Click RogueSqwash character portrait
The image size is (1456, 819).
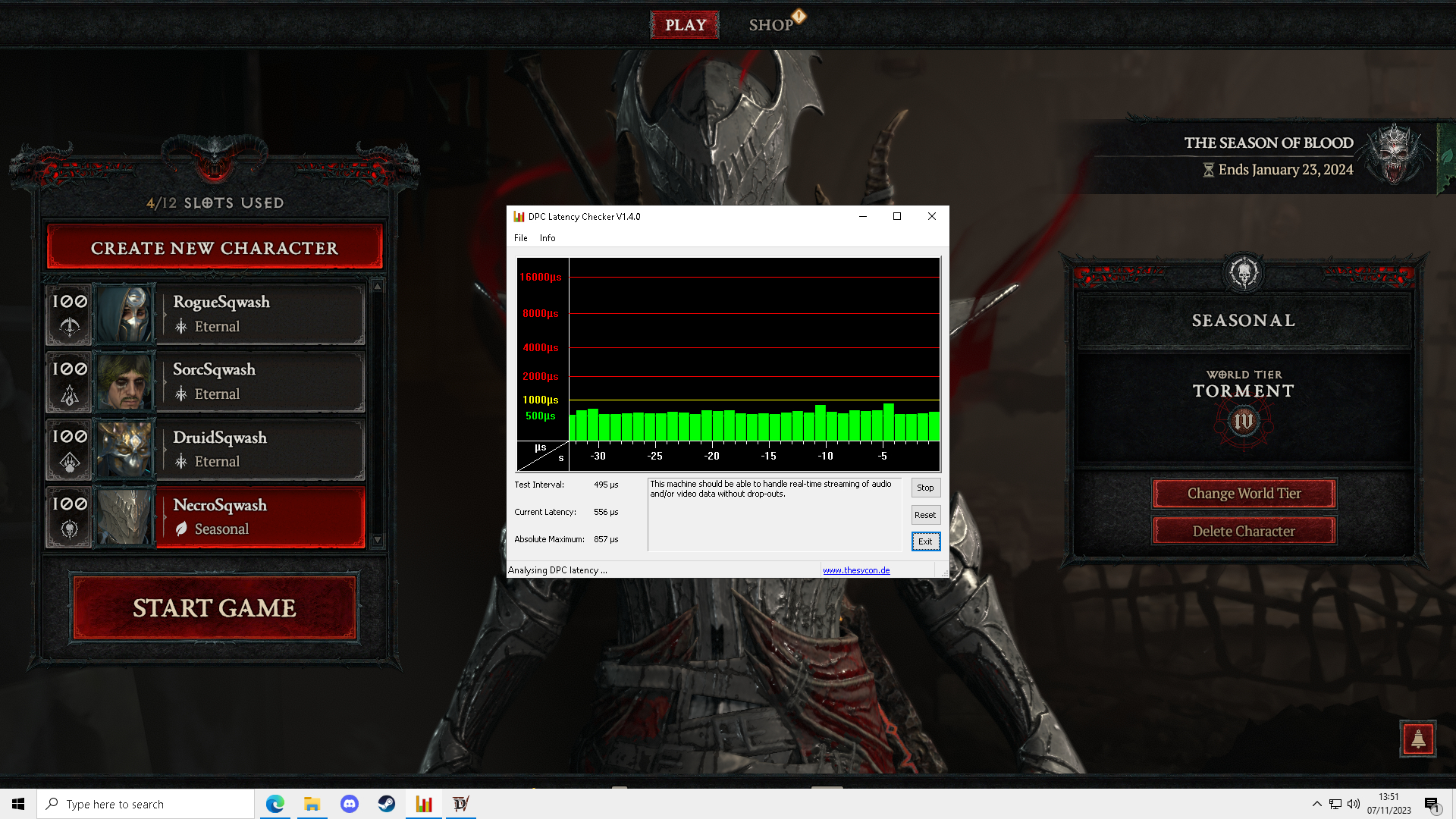point(124,314)
